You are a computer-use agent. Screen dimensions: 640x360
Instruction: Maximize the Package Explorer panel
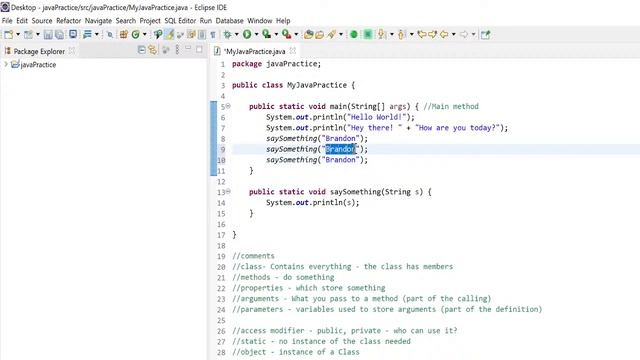(199, 49)
